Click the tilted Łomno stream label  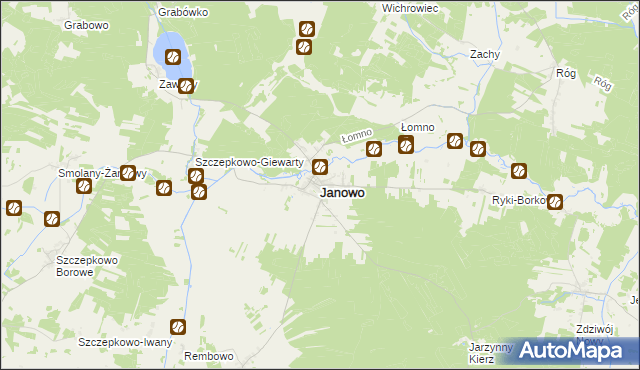click(357, 135)
